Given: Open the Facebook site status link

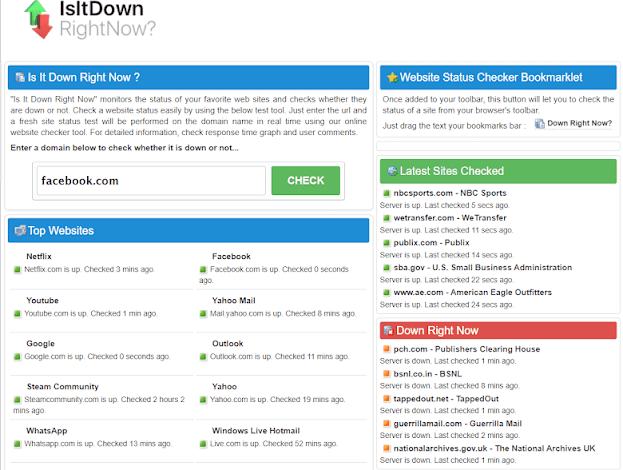Looking at the screenshot, I should click(x=231, y=257).
